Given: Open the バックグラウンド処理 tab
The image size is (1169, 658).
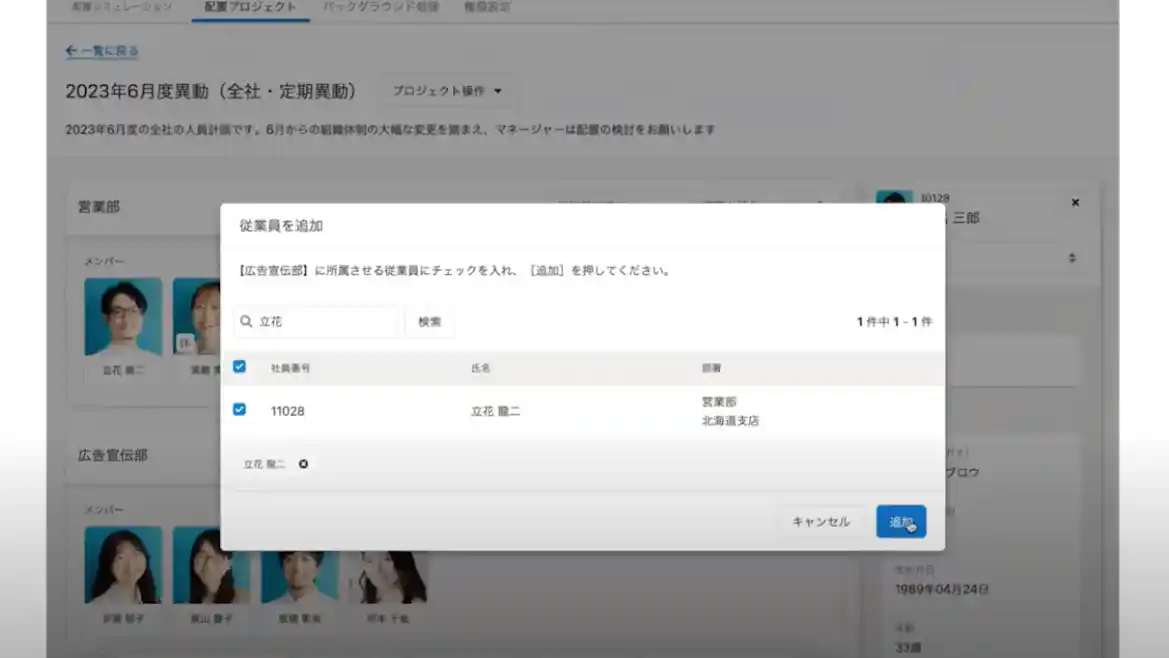Looking at the screenshot, I should [x=380, y=7].
